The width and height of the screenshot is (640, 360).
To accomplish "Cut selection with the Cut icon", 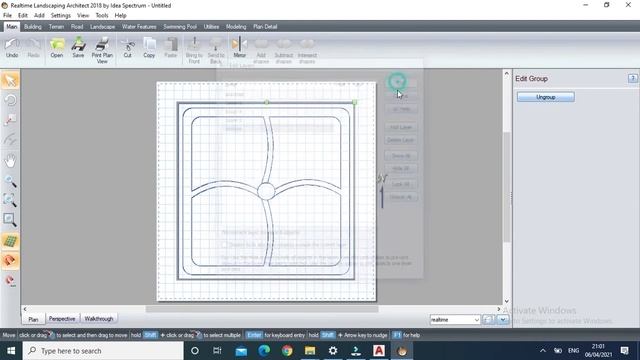I will coord(128,47).
